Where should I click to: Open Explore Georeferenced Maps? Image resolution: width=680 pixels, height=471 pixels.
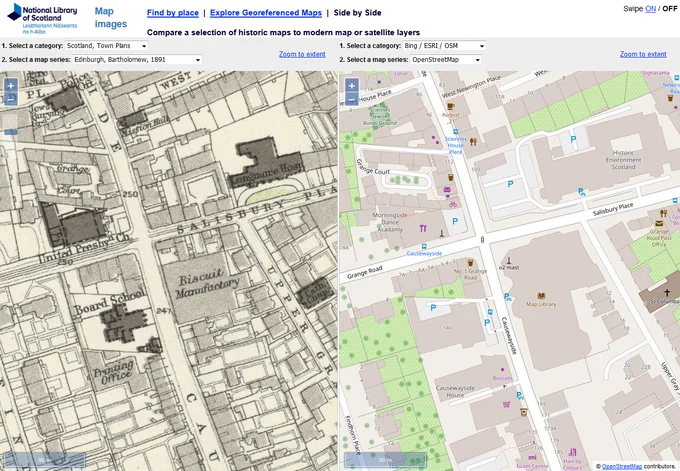266,13
